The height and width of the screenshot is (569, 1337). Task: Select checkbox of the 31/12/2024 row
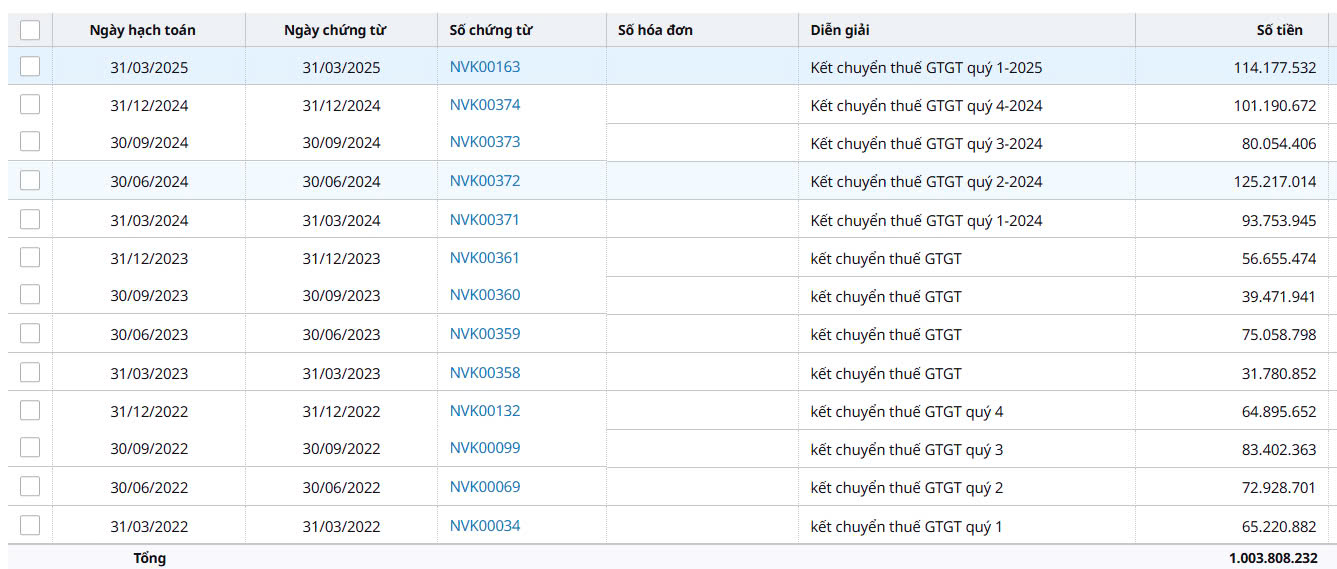[x=30, y=105]
